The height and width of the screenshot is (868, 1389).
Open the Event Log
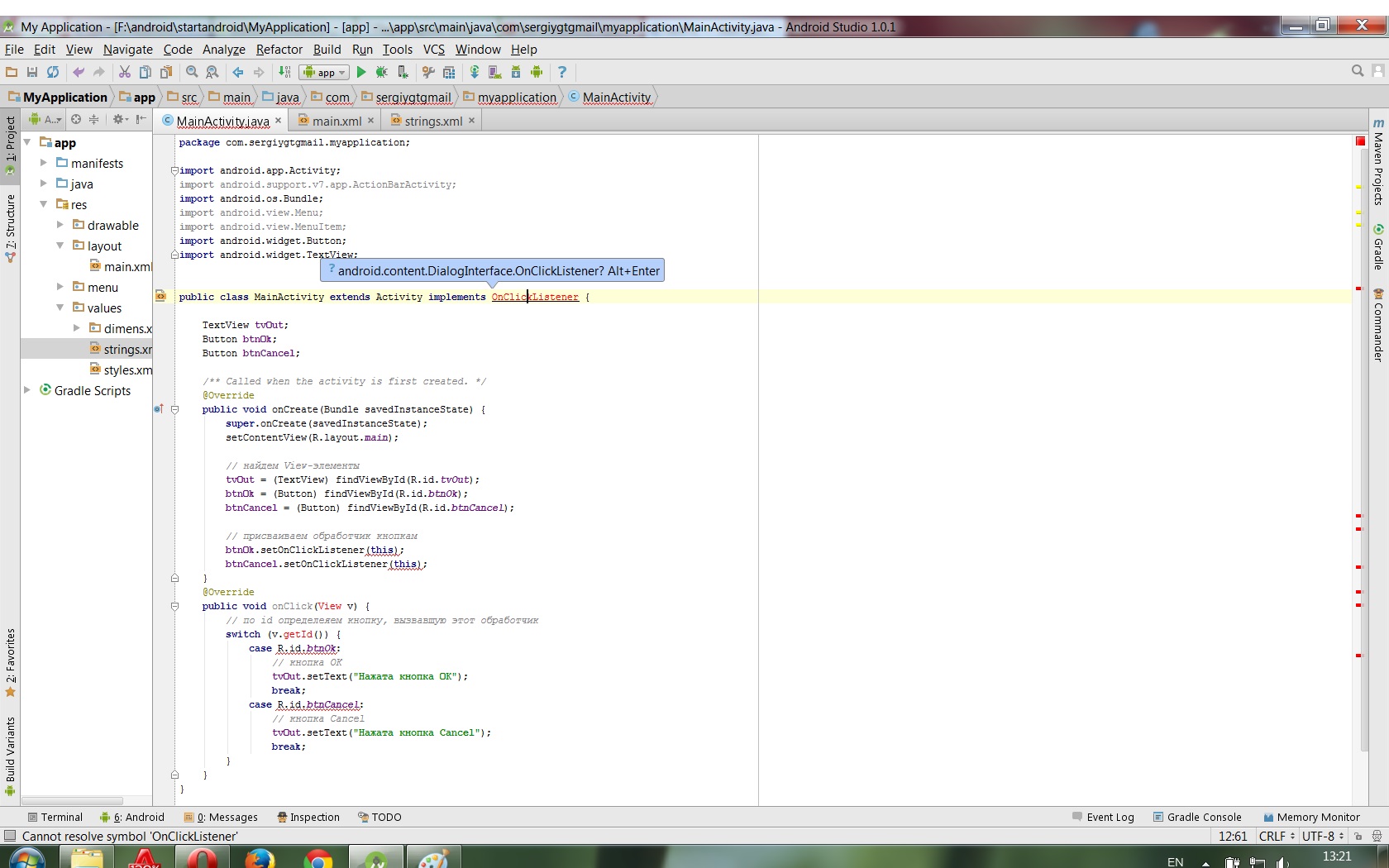pyautogui.click(x=1103, y=817)
